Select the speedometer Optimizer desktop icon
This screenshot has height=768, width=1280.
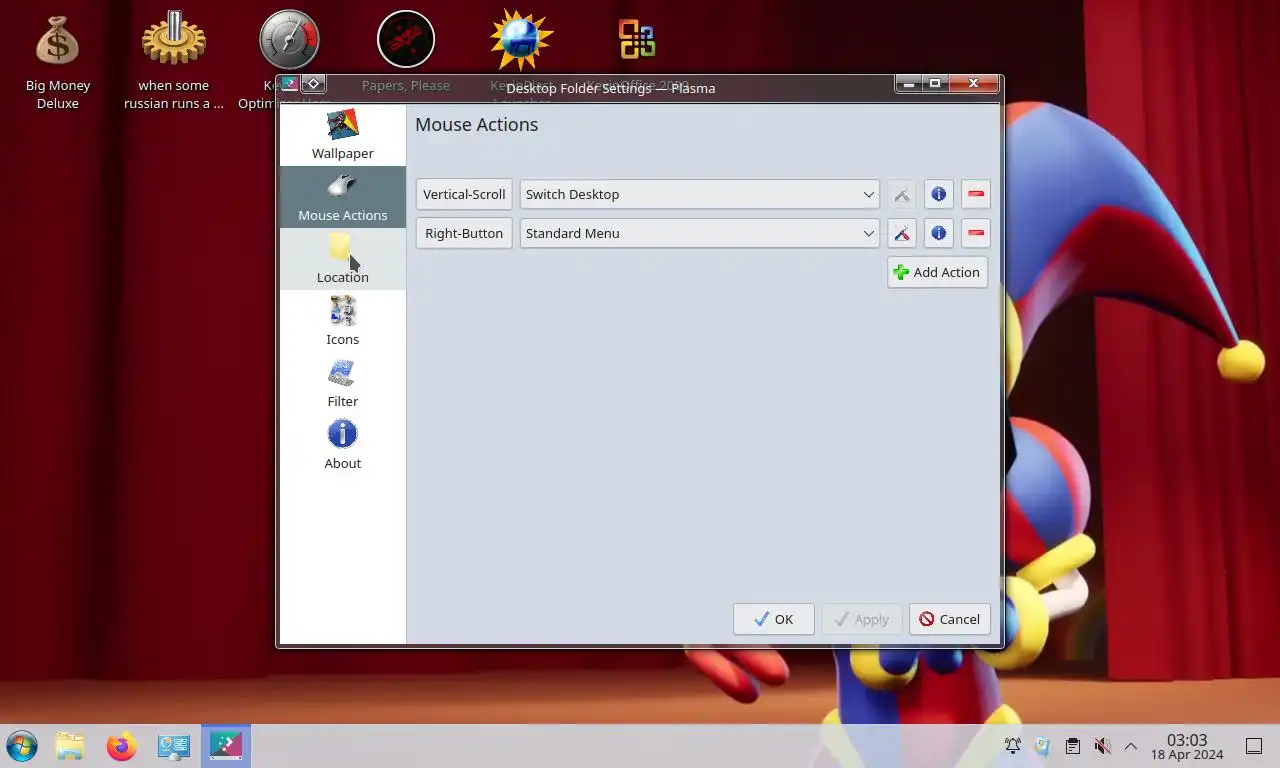click(290, 42)
